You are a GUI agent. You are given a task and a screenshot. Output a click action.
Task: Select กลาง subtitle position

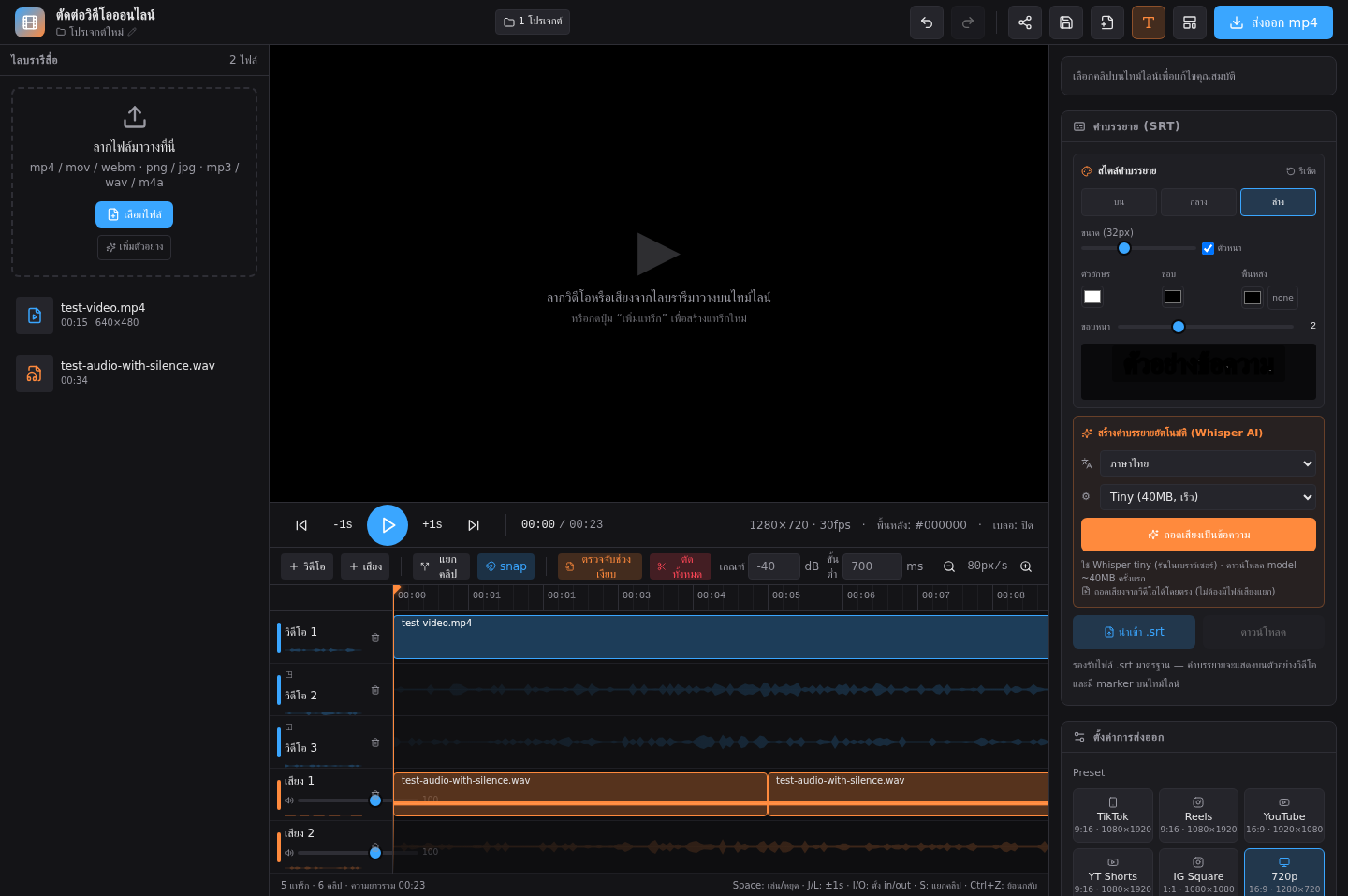coord(1198,202)
